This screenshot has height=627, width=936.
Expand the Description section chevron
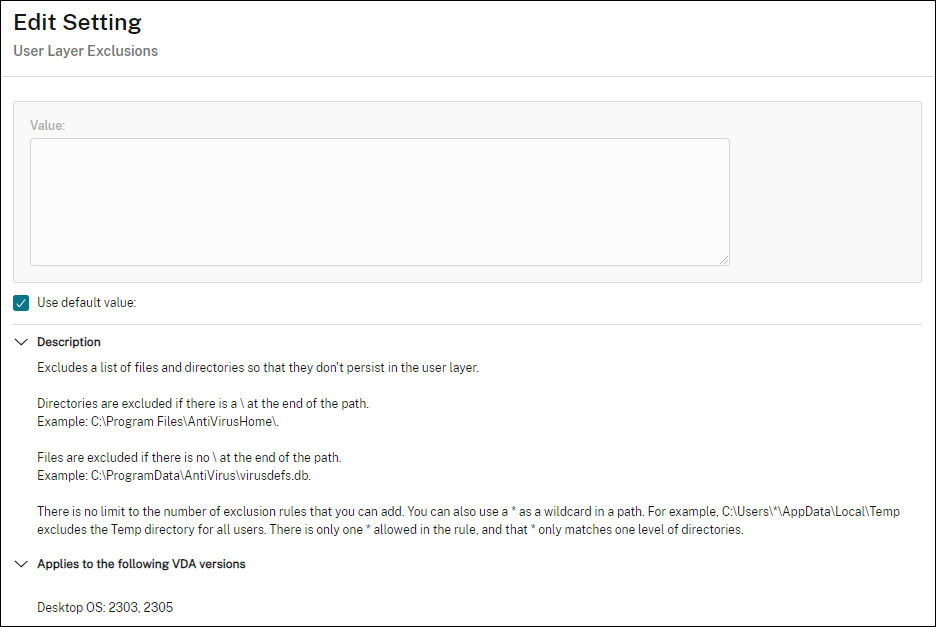click(x=22, y=341)
